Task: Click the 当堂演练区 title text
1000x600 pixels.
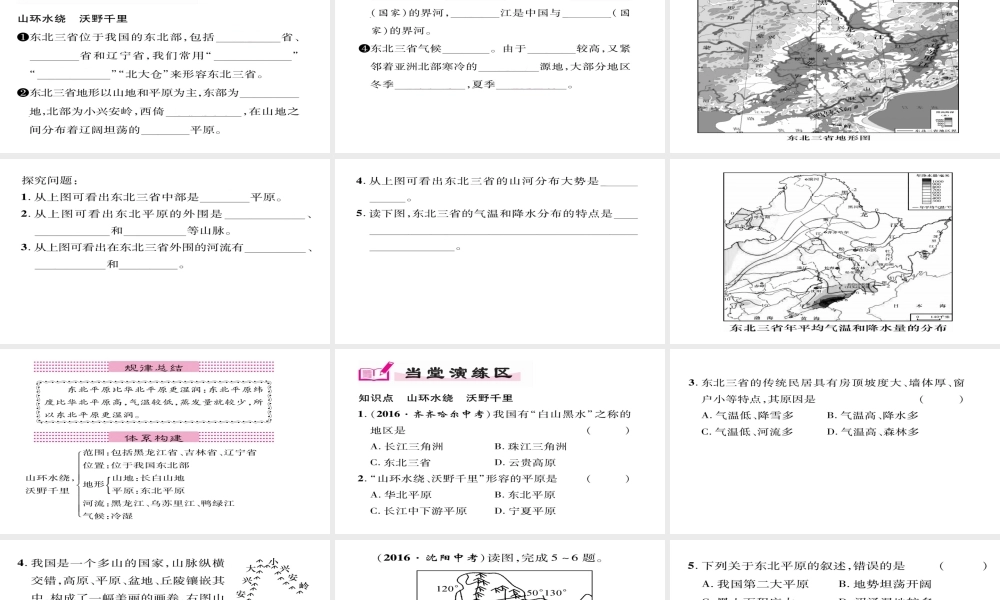Action: 458,372
